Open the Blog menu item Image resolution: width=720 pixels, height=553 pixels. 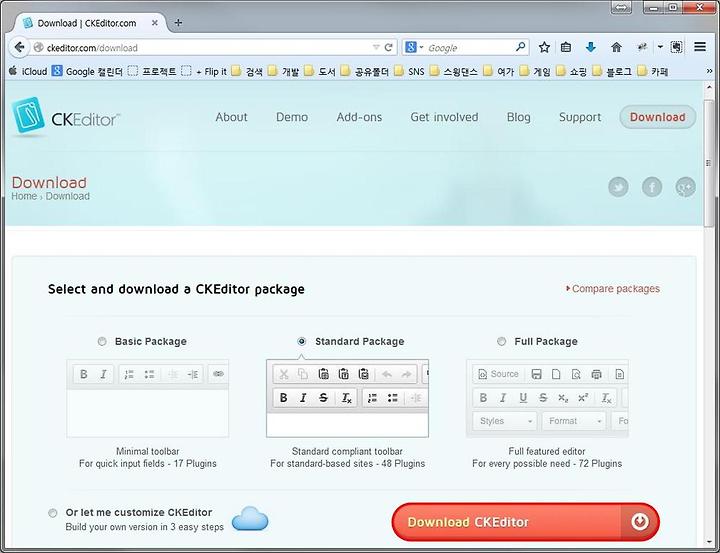point(518,117)
